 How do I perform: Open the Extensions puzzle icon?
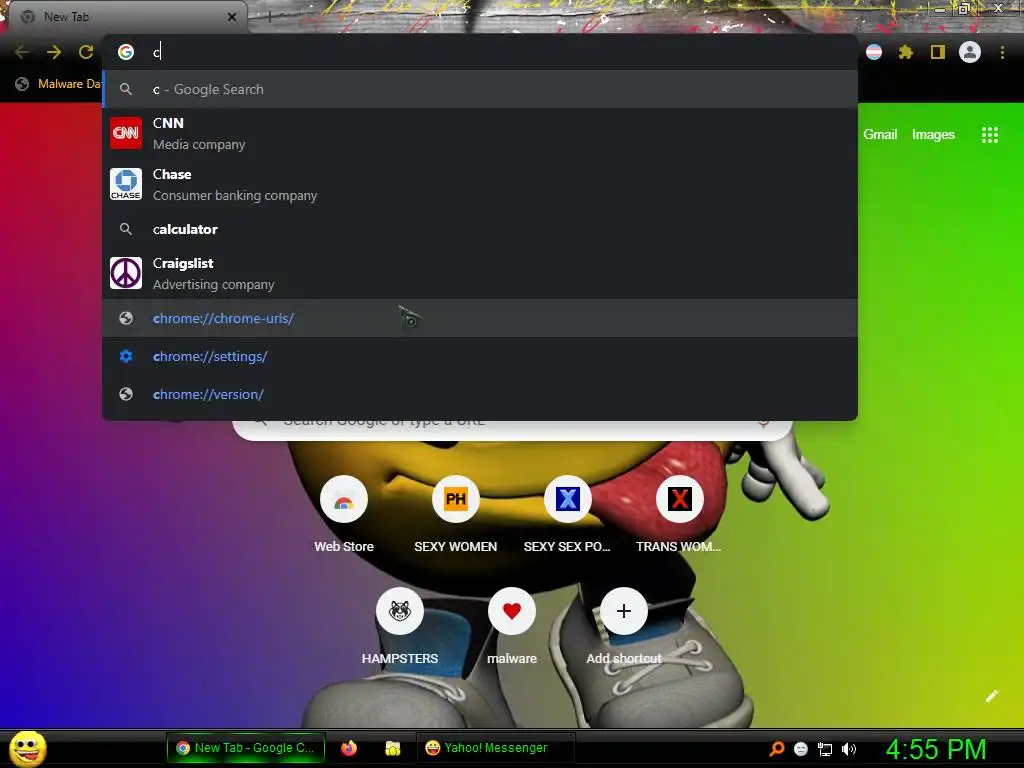coord(905,52)
